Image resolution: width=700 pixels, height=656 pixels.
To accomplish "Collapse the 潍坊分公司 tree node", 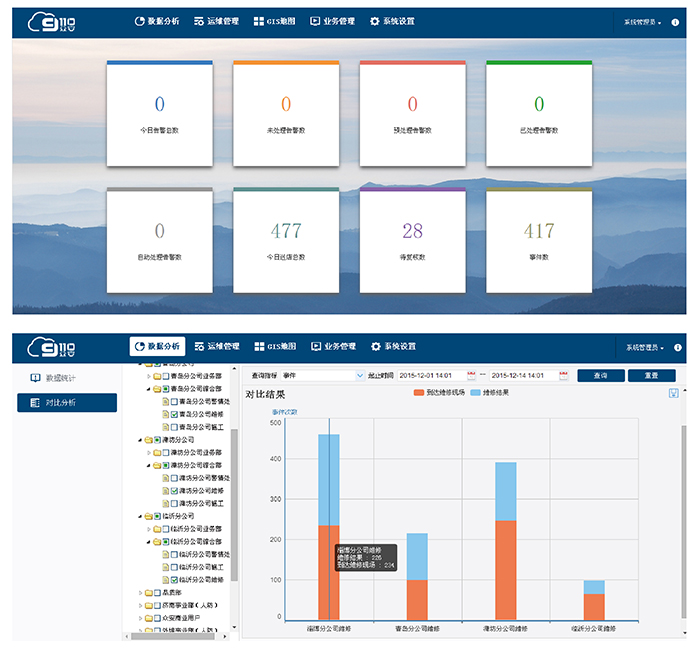I will (138, 440).
